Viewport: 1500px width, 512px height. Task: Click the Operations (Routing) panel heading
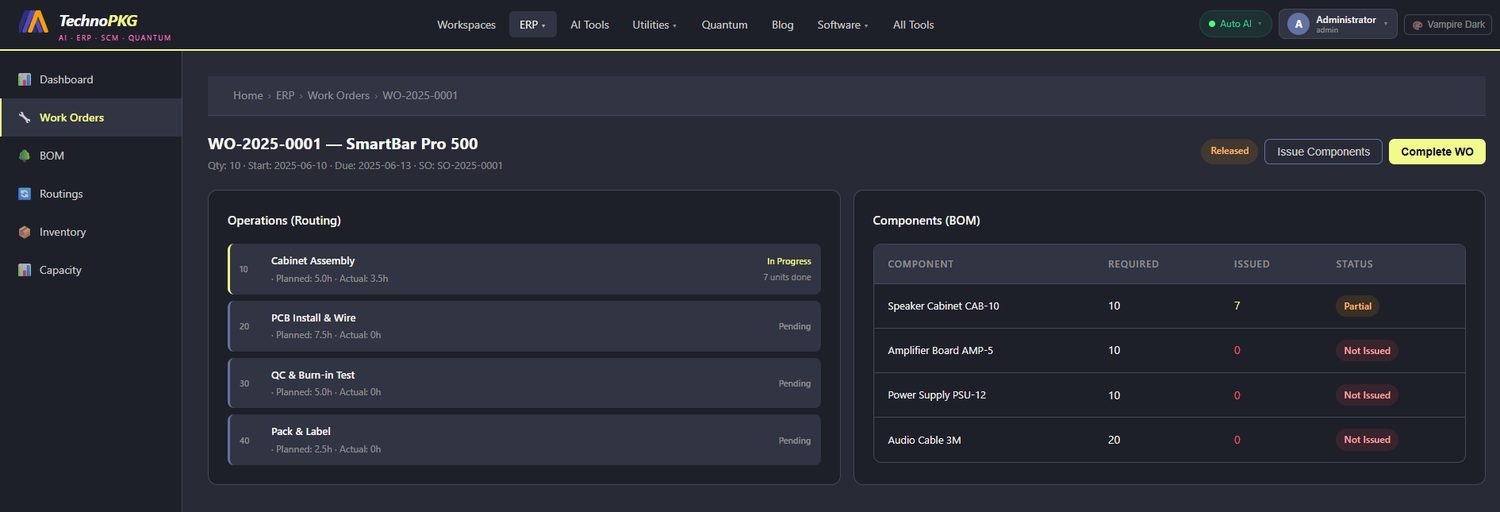[284, 220]
